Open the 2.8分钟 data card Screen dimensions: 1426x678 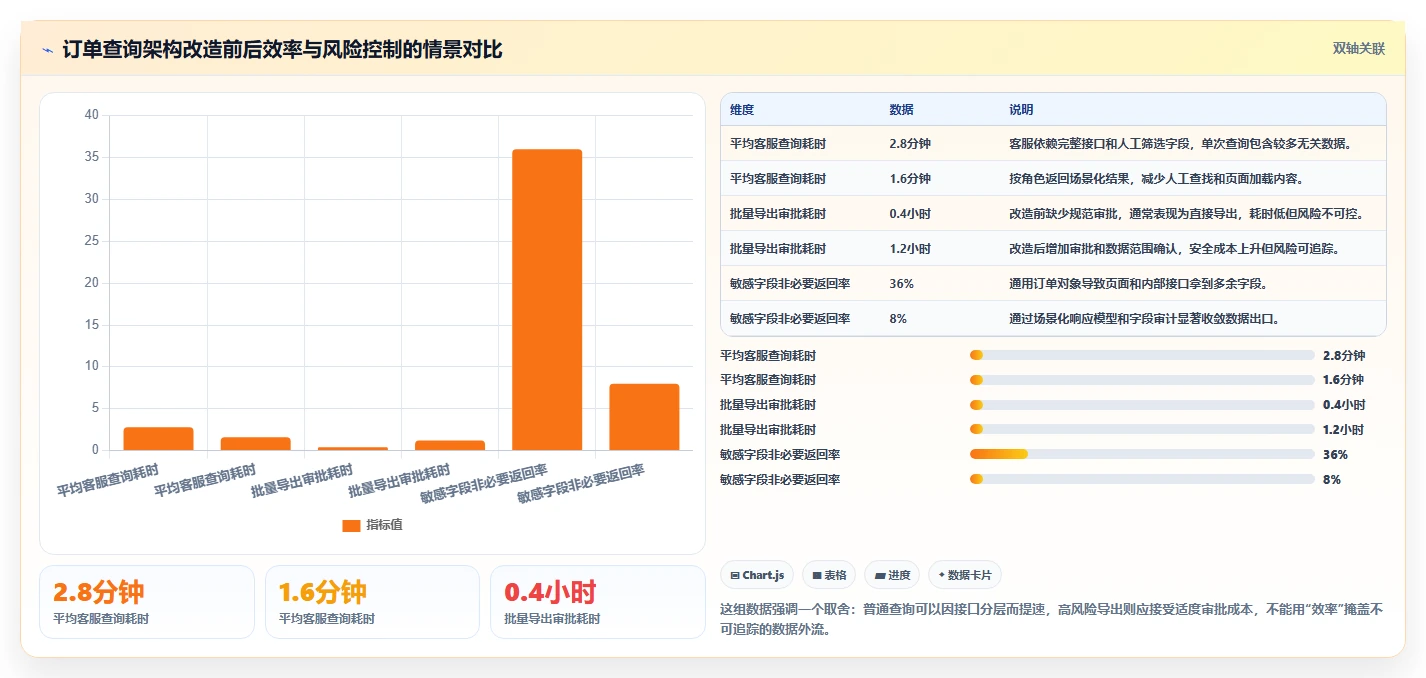147,602
